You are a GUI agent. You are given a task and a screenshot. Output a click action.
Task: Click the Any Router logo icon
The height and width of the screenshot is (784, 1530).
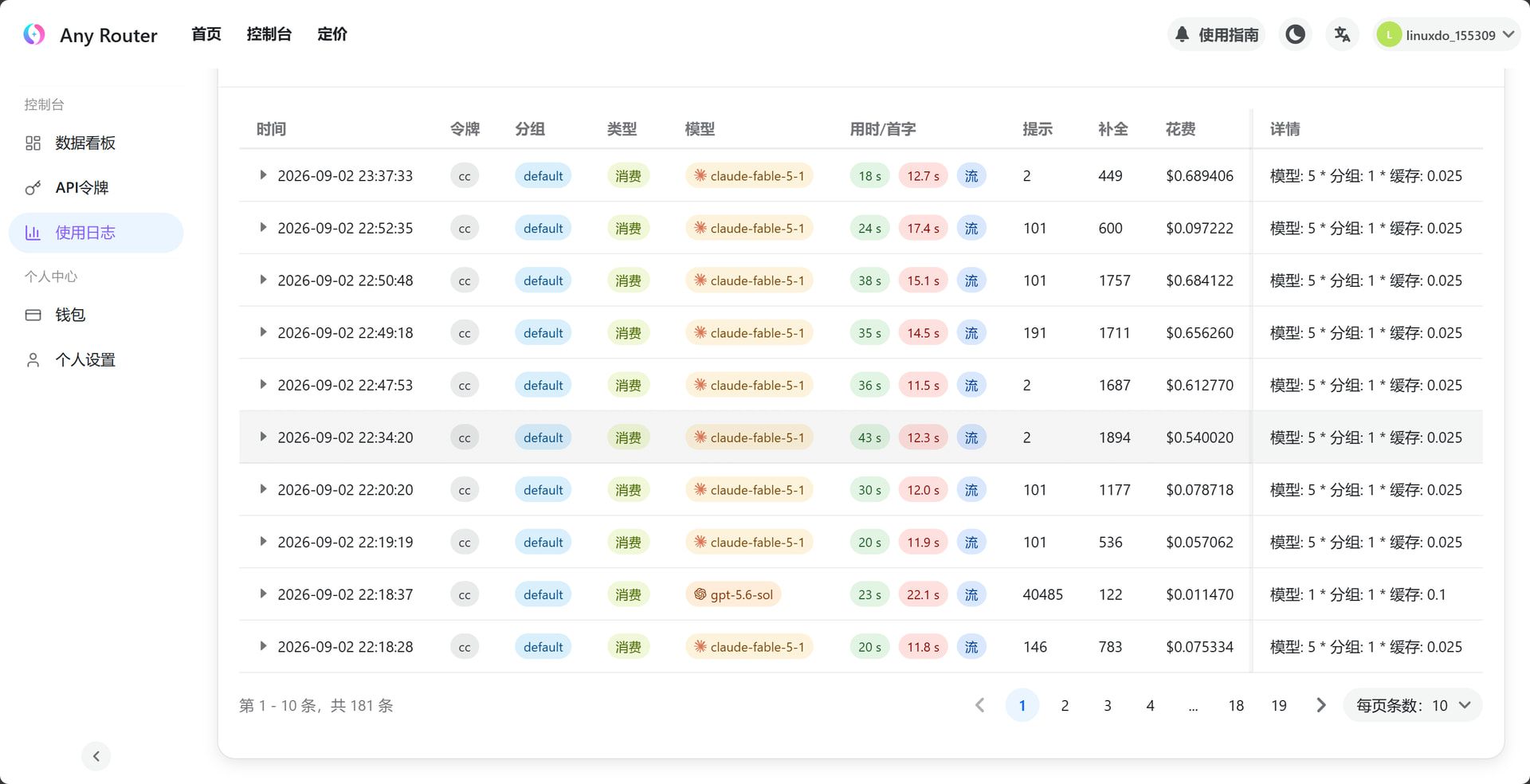(34, 34)
